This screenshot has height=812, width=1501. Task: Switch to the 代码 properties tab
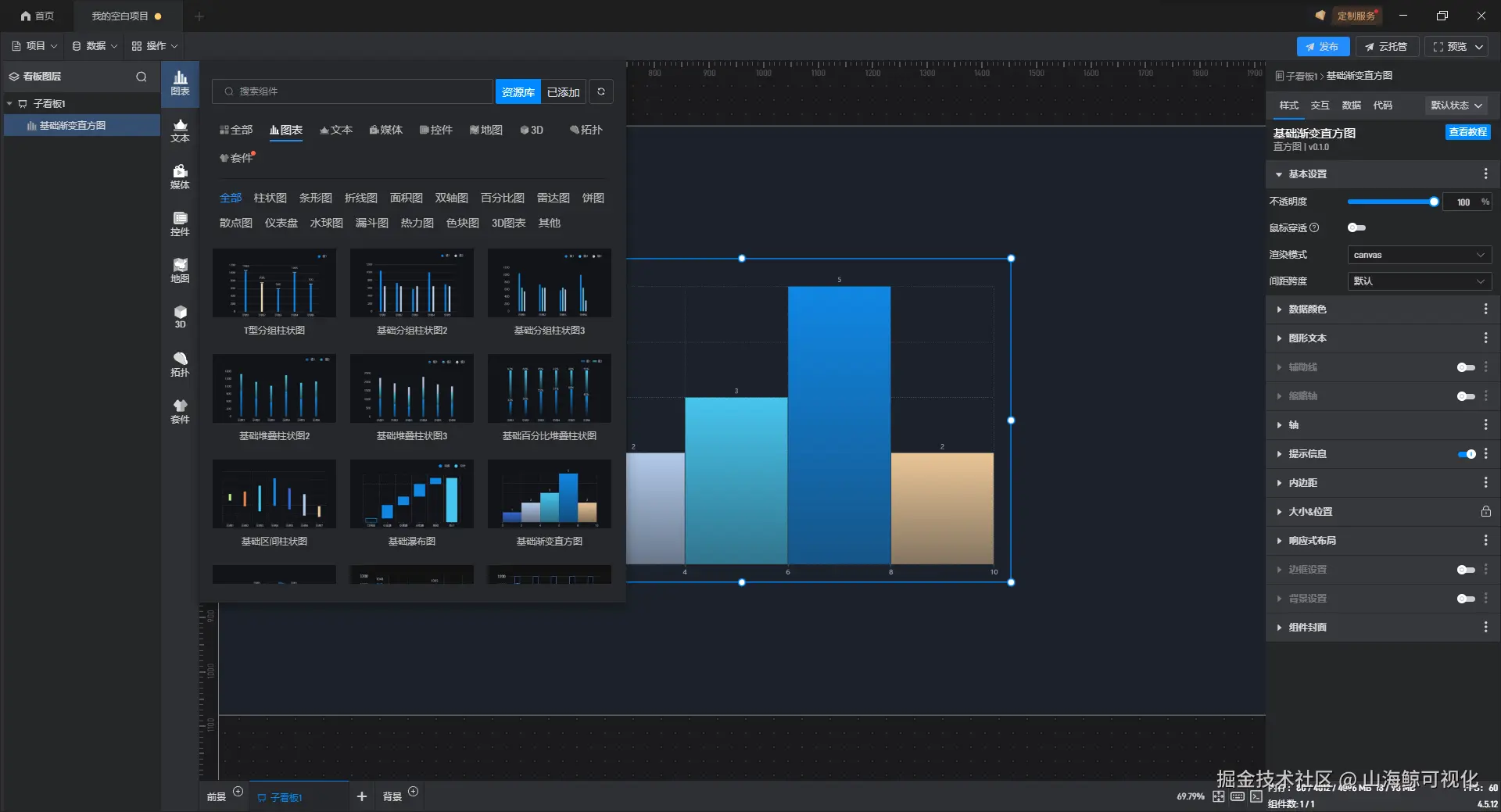tap(1382, 106)
